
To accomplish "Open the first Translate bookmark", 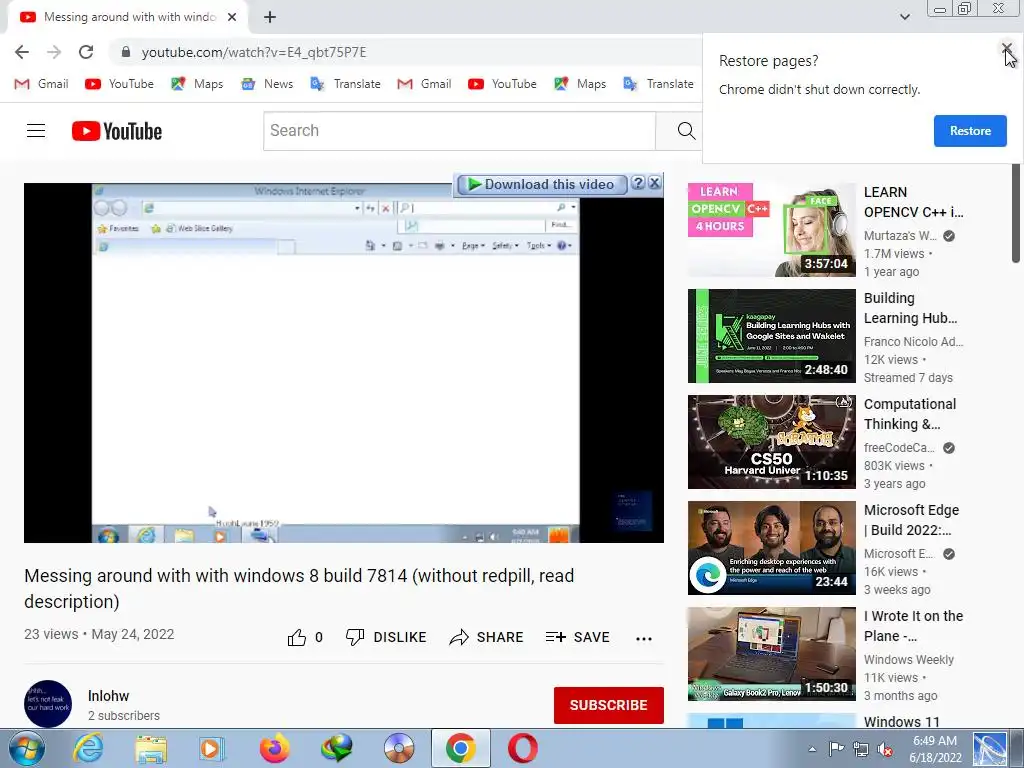I will click(345, 84).
